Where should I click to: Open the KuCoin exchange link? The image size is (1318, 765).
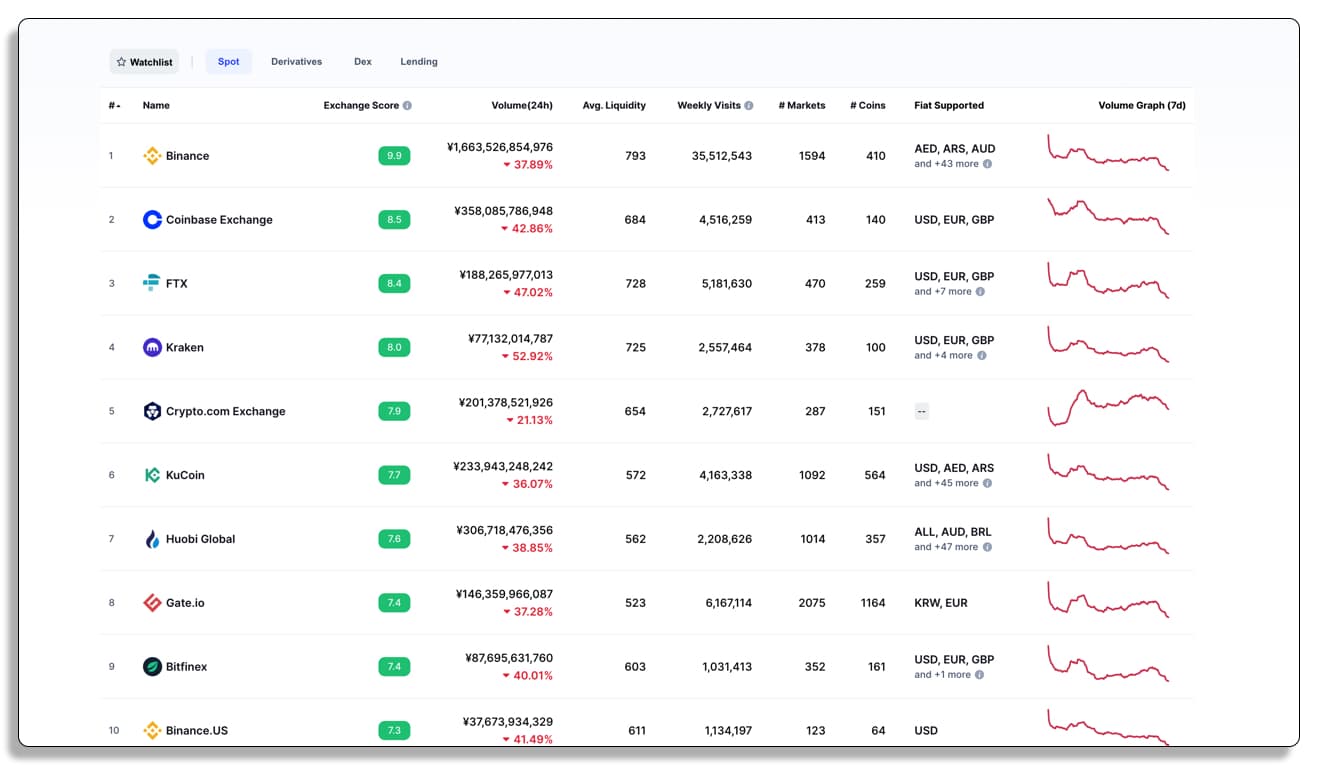[185, 475]
